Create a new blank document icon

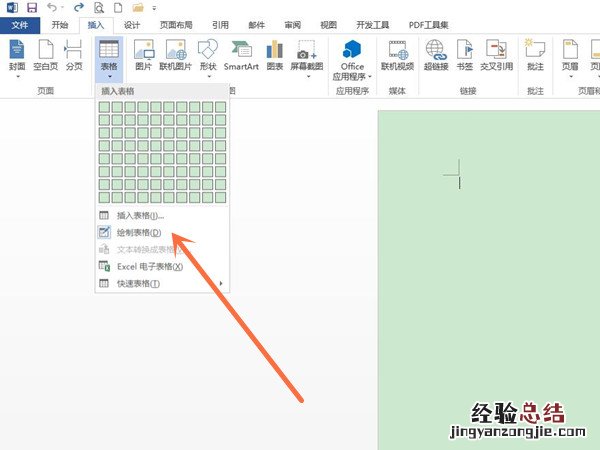tap(118, 7)
